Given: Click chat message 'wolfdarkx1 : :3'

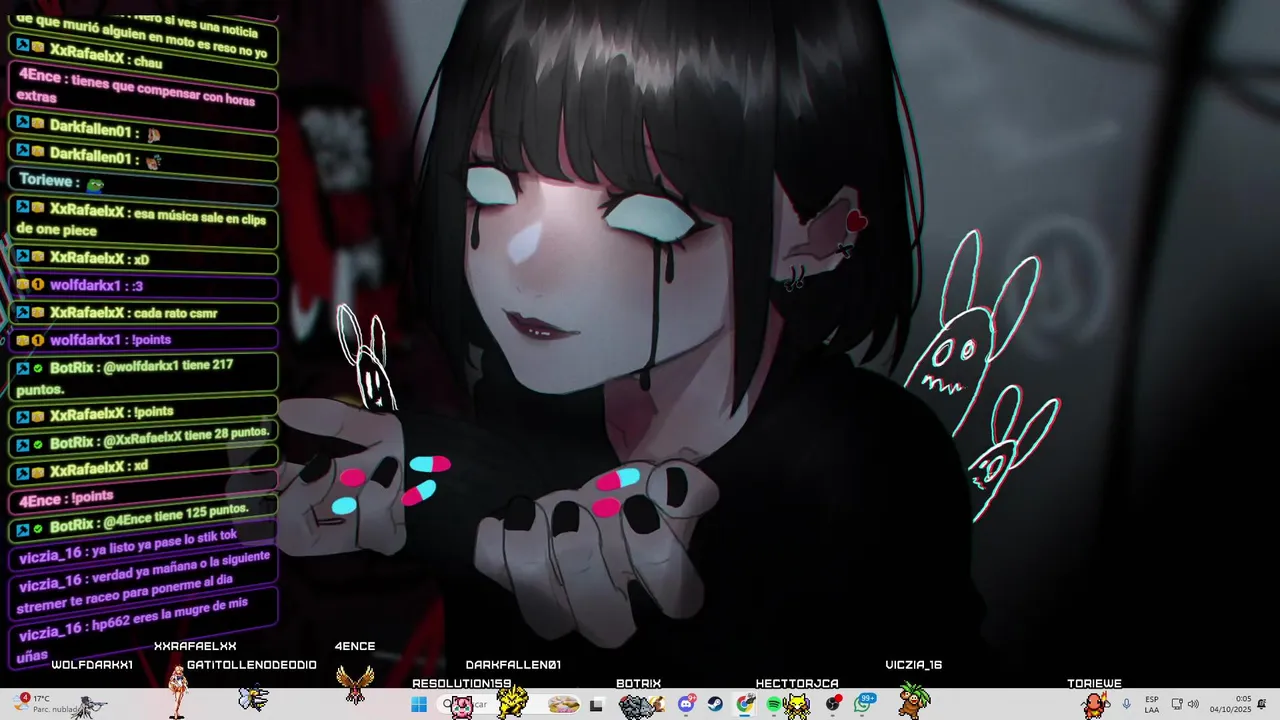Looking at the screenshot, I should point(143,286).
